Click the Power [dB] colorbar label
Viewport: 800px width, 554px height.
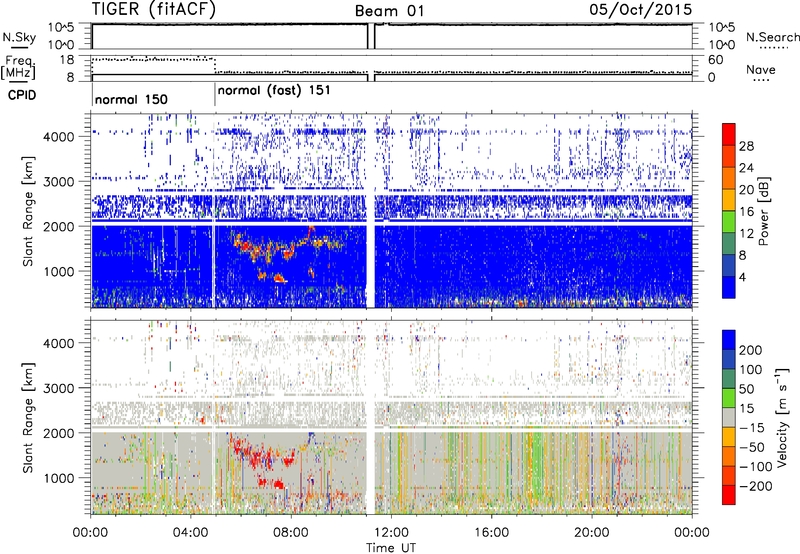click(763, 211)
